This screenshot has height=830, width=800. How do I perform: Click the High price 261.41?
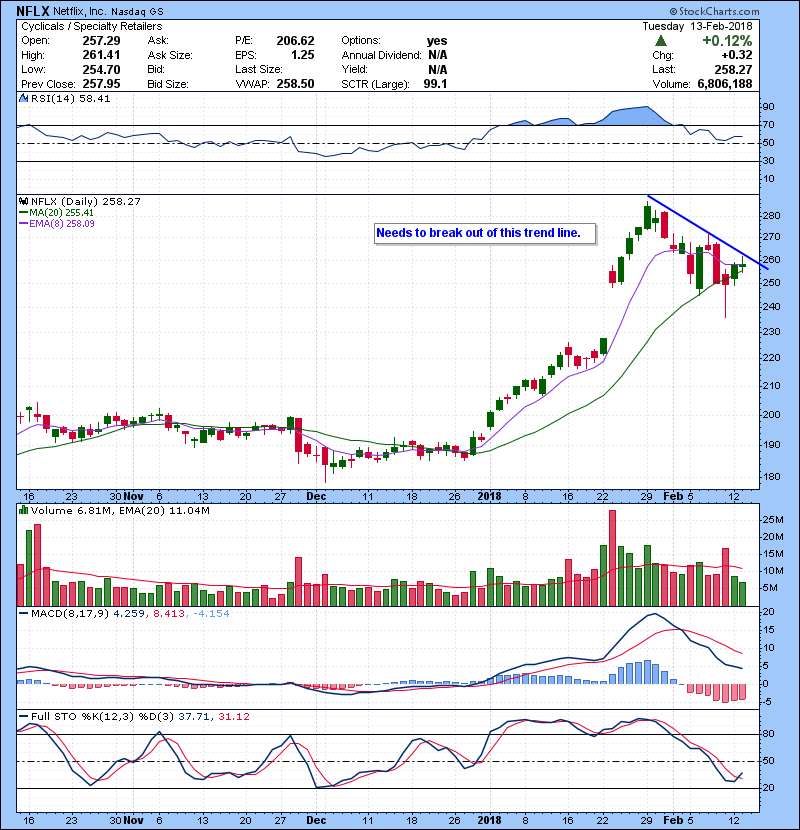pyautogui.click(x=102, y=55)
